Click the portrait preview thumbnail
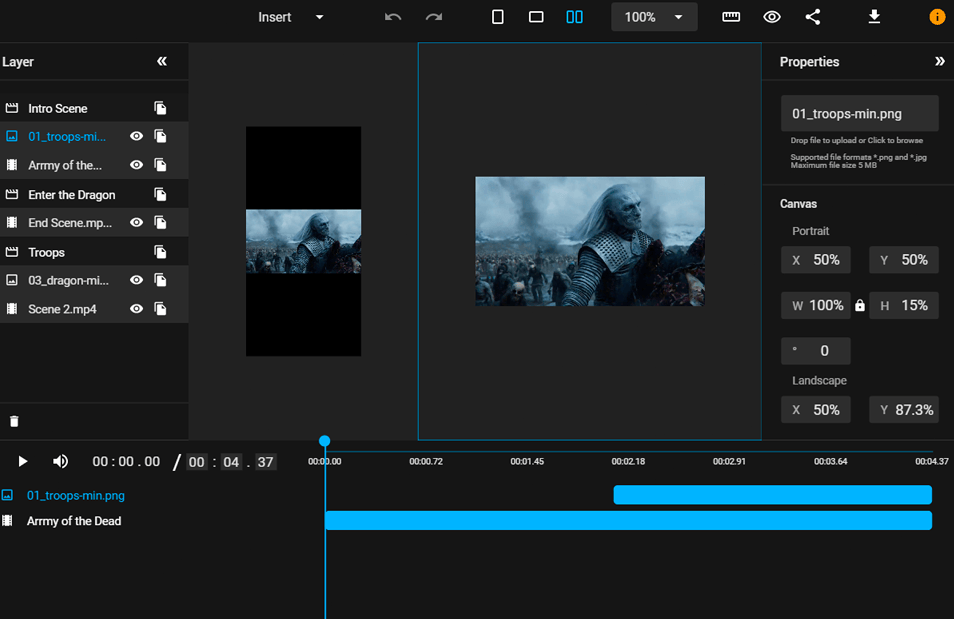 [304, 241]
